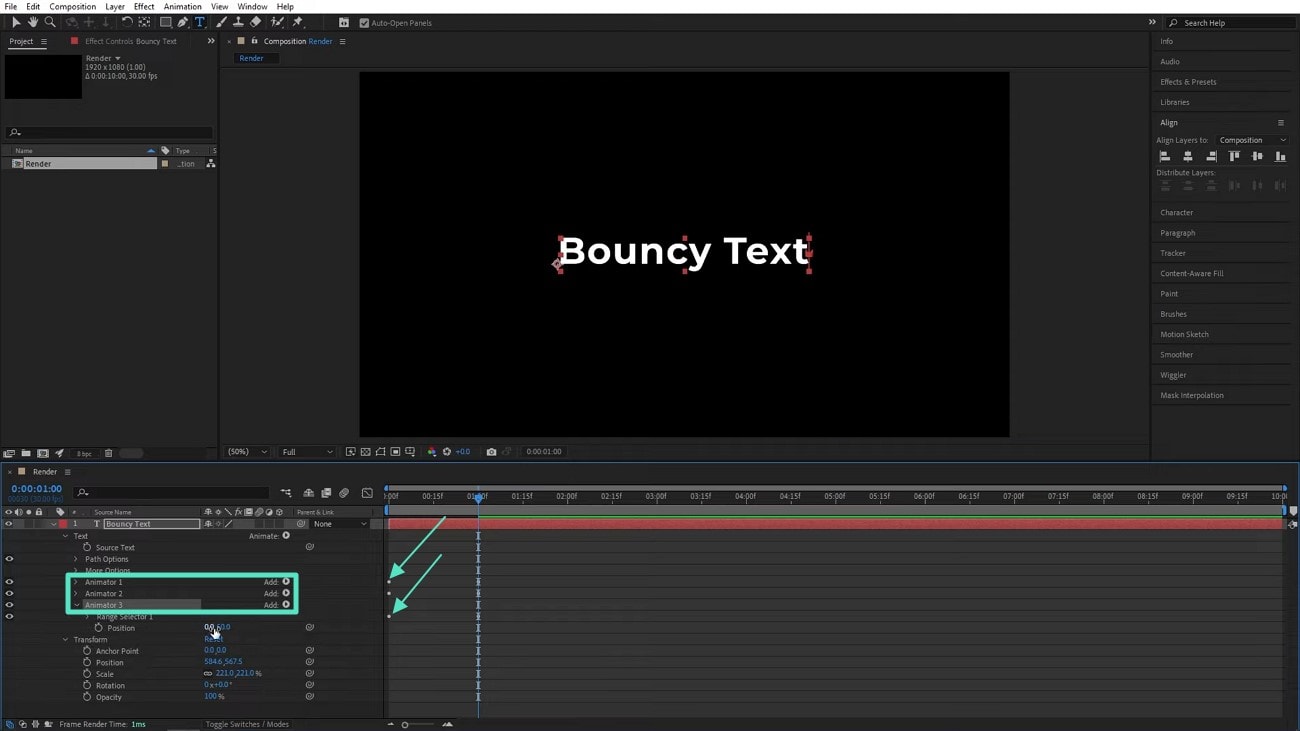Viewport: 1300px width, 731px height.
Task: Collapse the Transform group
Action: tap(66, 640)
